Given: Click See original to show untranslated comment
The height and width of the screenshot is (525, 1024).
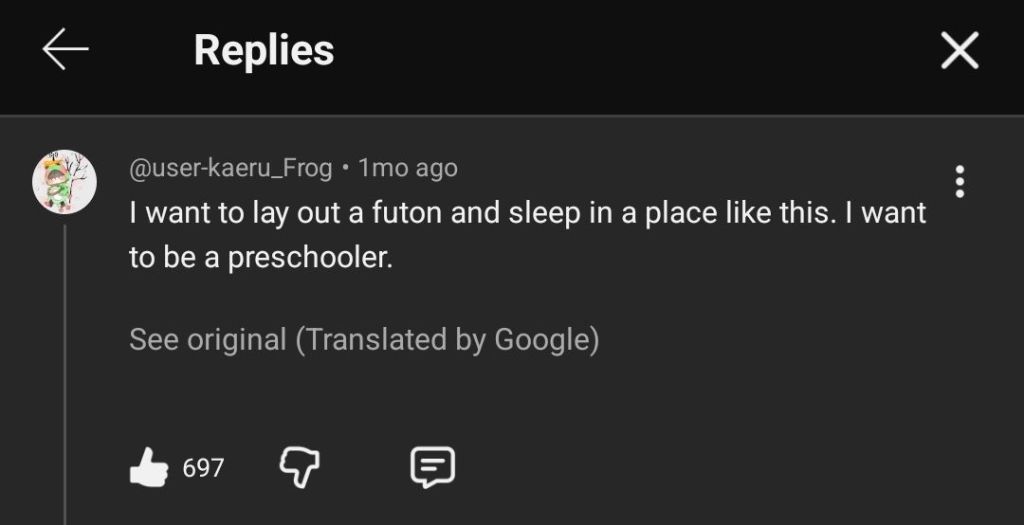Looking at the screenshot, I should pos(207,340).
